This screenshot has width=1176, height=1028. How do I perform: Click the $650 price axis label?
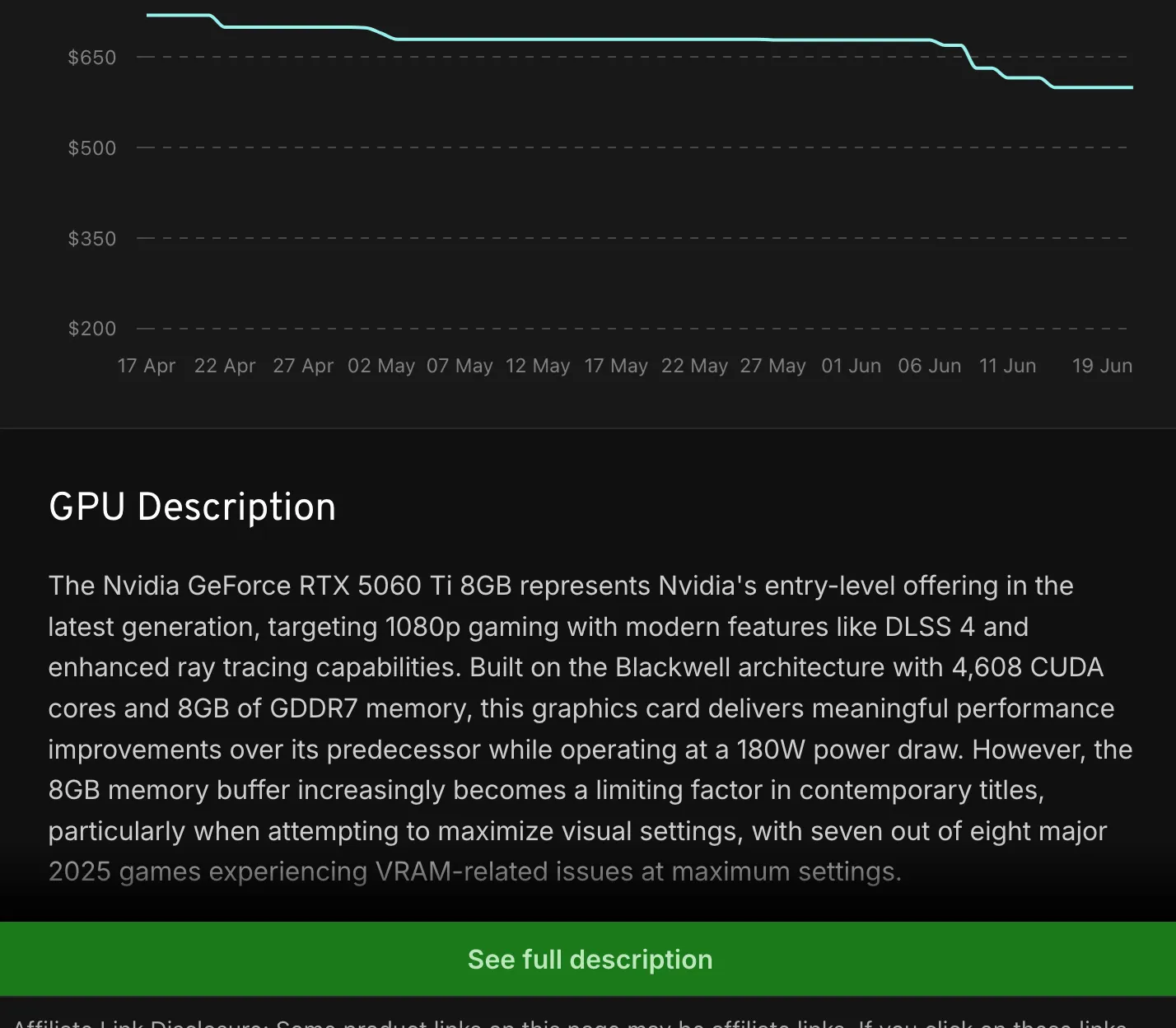click(x=91, y=58)
